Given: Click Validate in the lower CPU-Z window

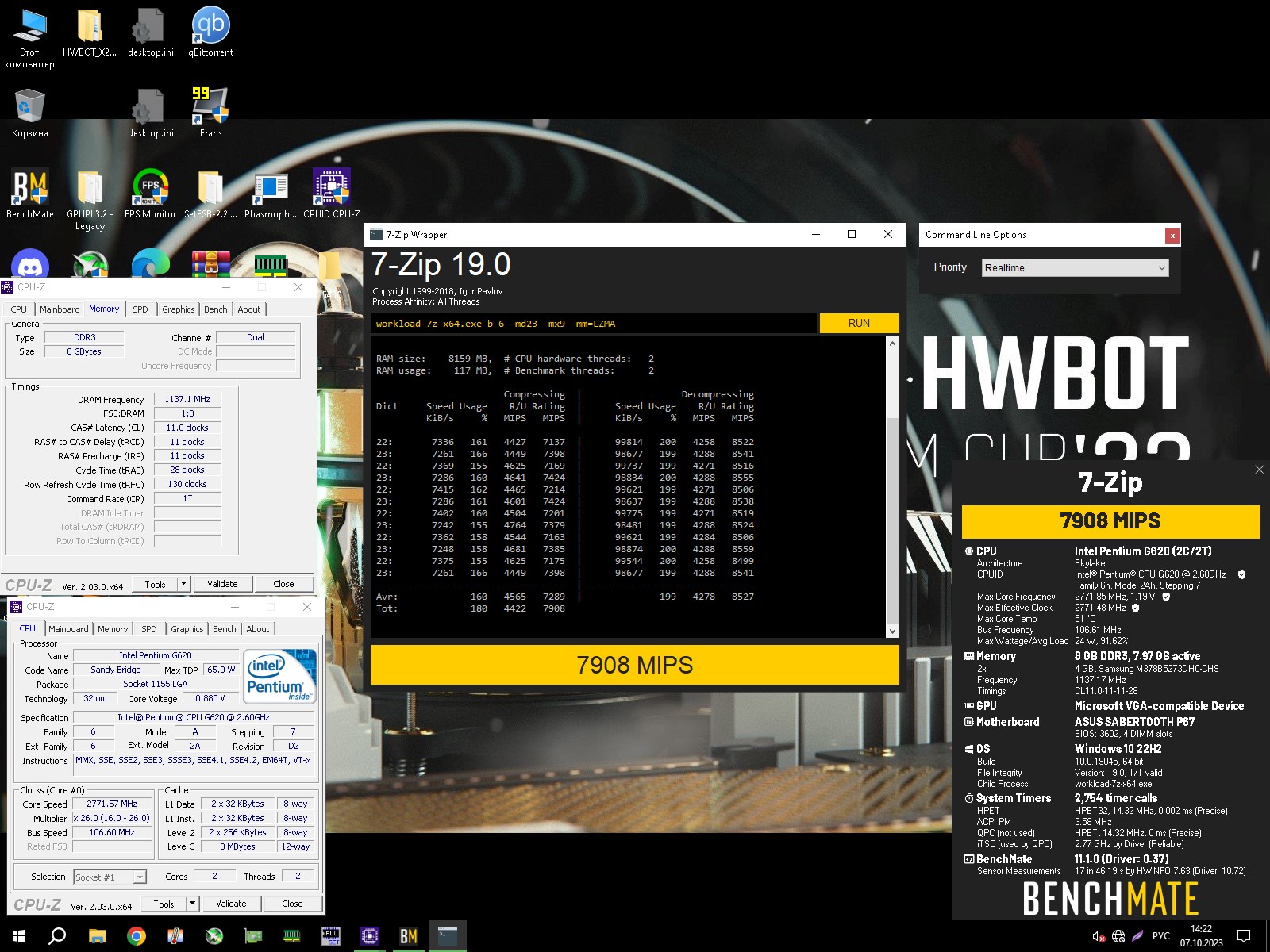Looking at the screenshot, I should click(231, 904).
